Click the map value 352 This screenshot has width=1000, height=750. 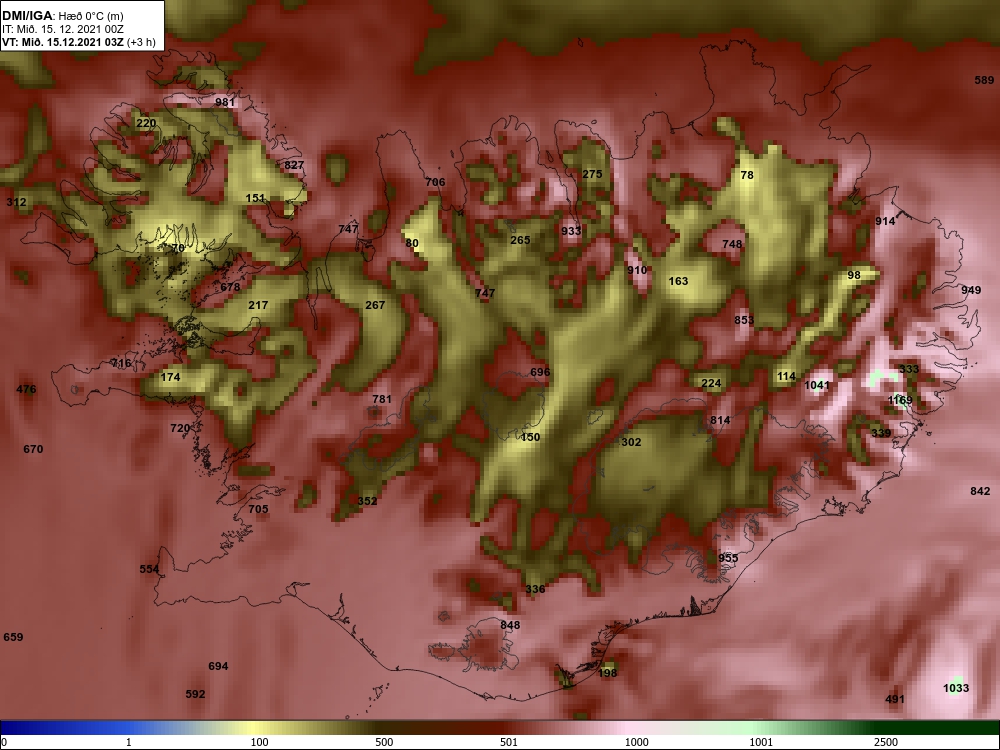point(367,501)
